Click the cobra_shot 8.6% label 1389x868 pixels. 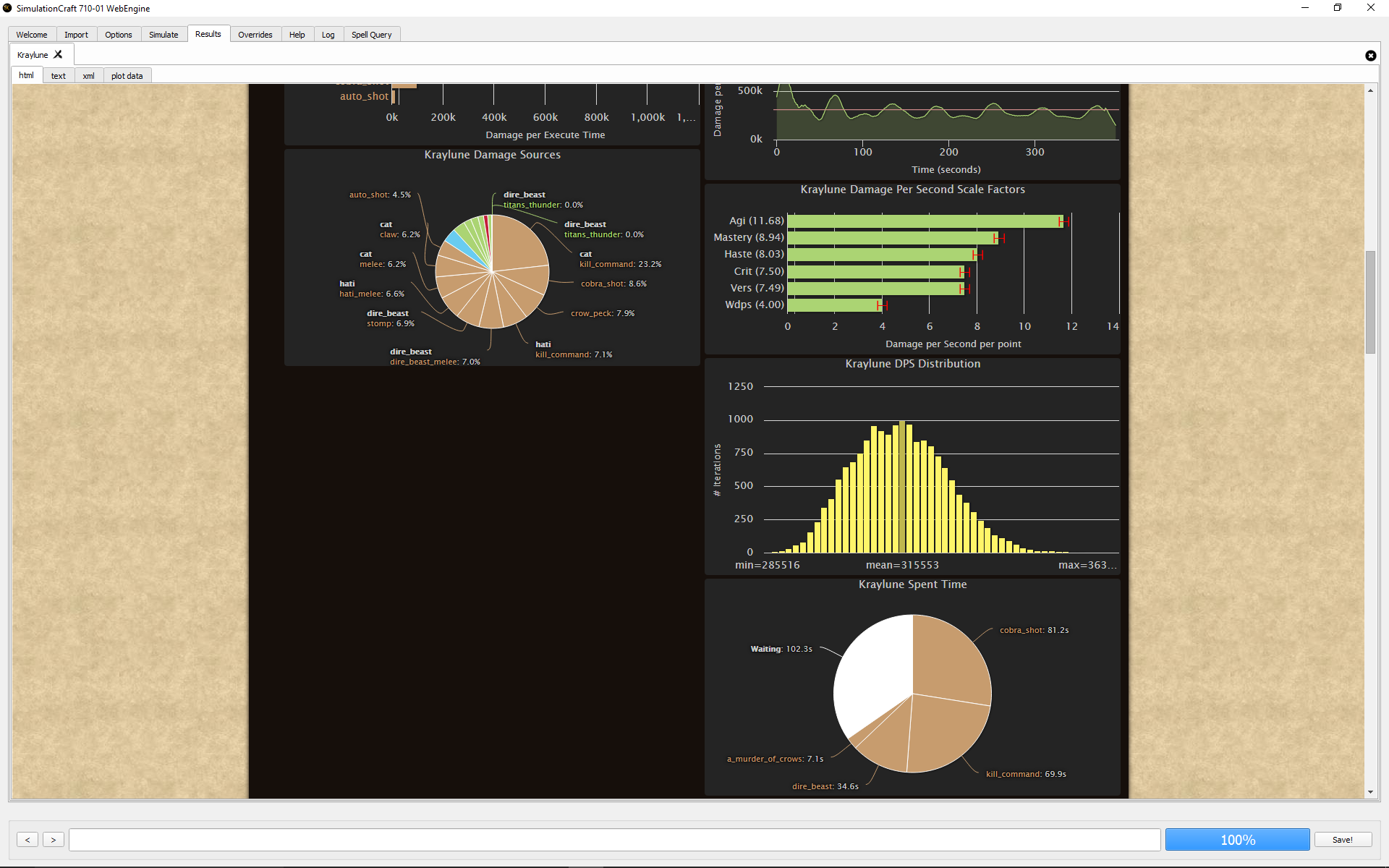613,284
